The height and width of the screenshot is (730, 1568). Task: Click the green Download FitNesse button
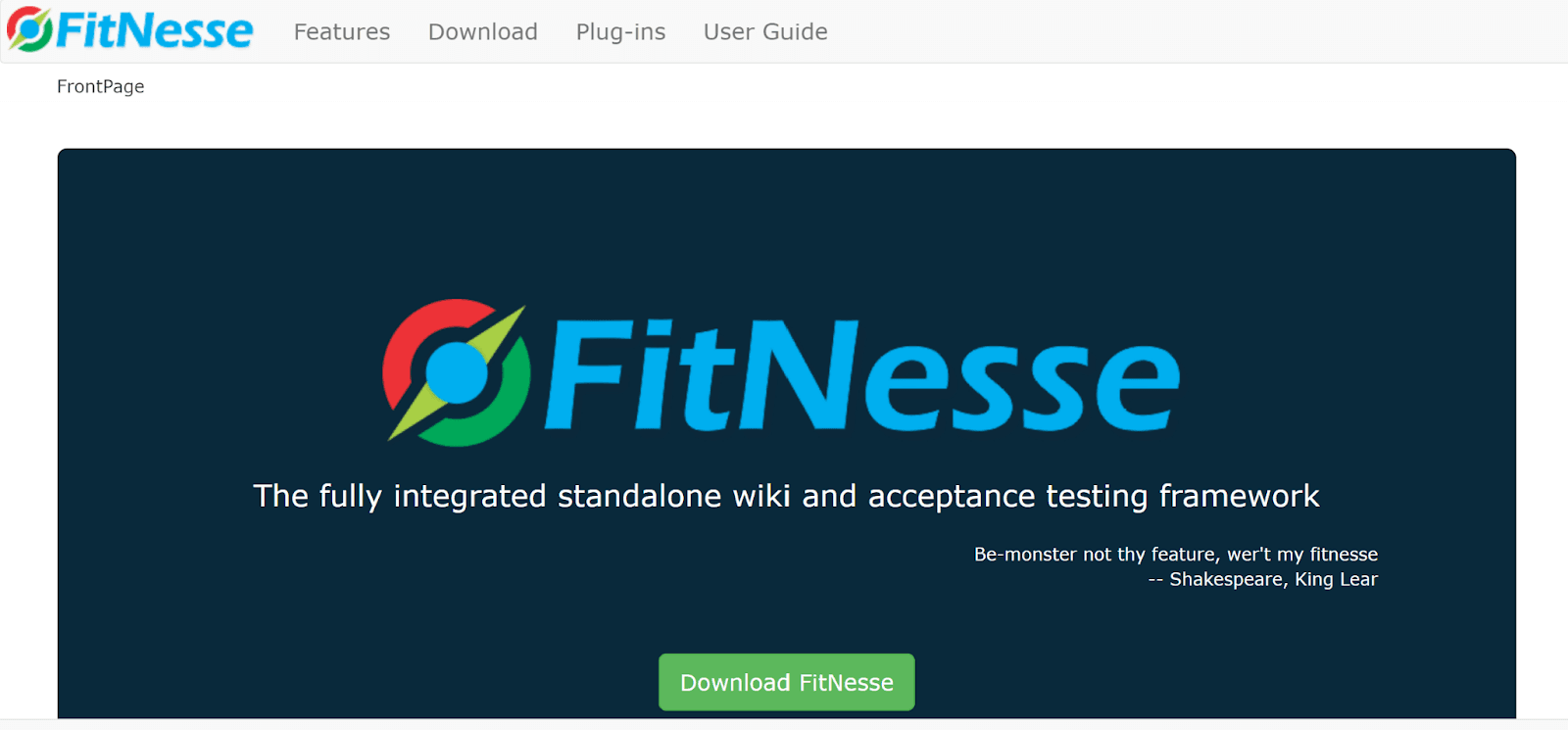786,682
